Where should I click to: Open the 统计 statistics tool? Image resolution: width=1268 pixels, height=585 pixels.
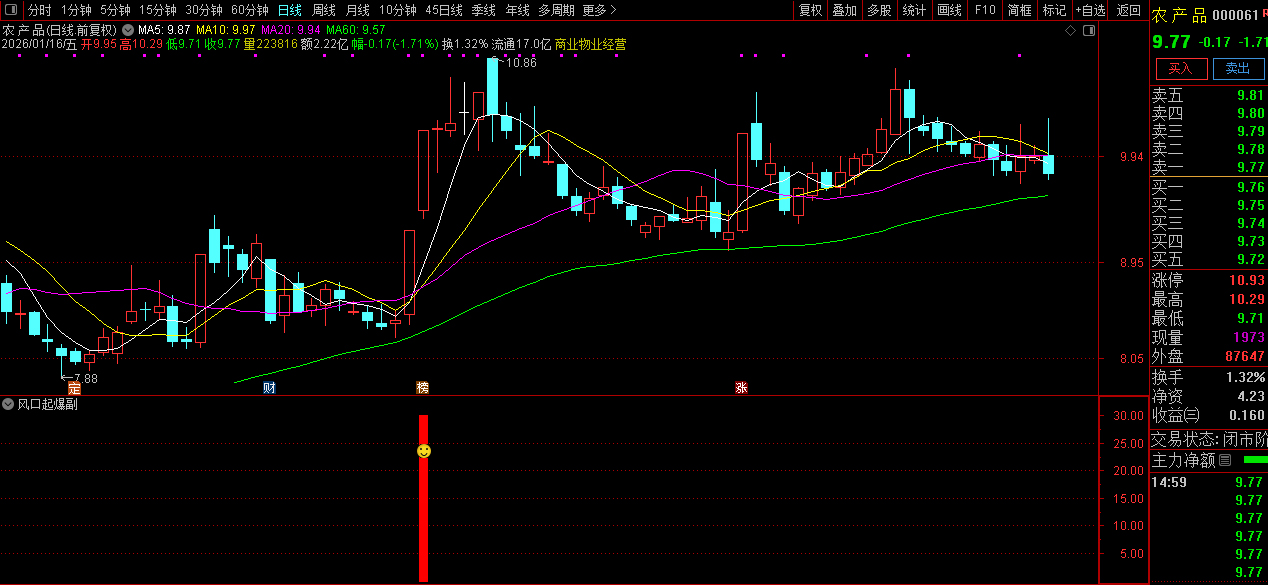point(914,10)
